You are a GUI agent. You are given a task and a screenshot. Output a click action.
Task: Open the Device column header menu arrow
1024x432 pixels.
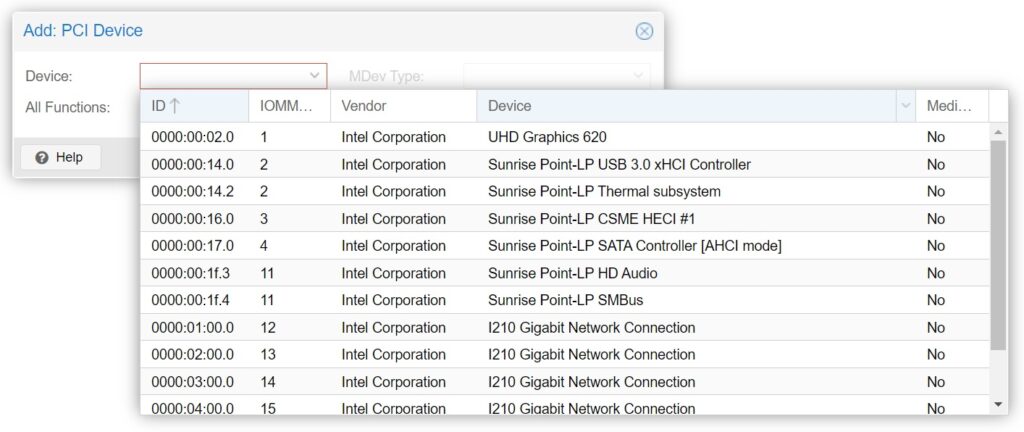point(906,106)
